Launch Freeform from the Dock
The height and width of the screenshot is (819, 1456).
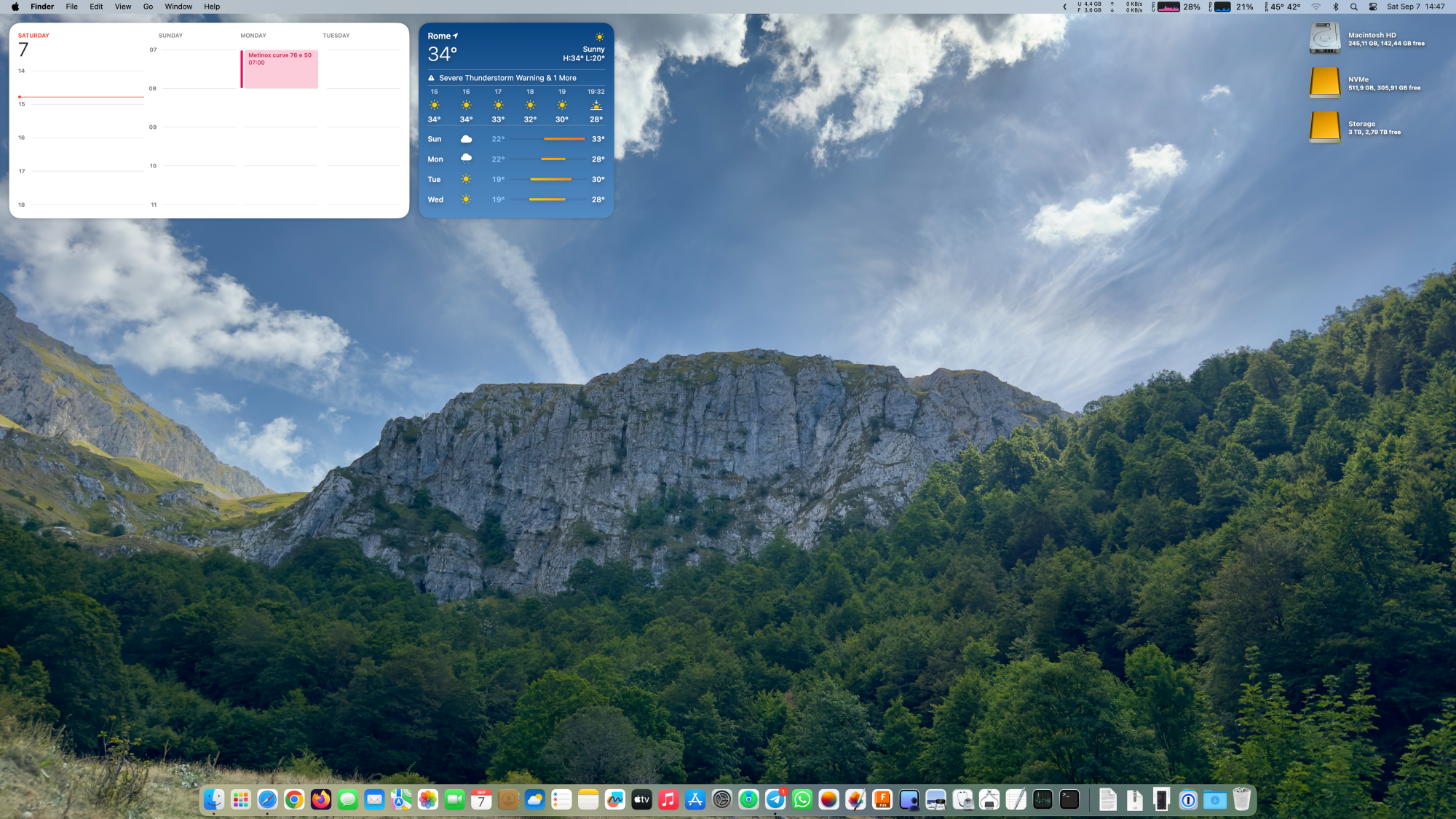pyautogui.click(x=615, y=799)
